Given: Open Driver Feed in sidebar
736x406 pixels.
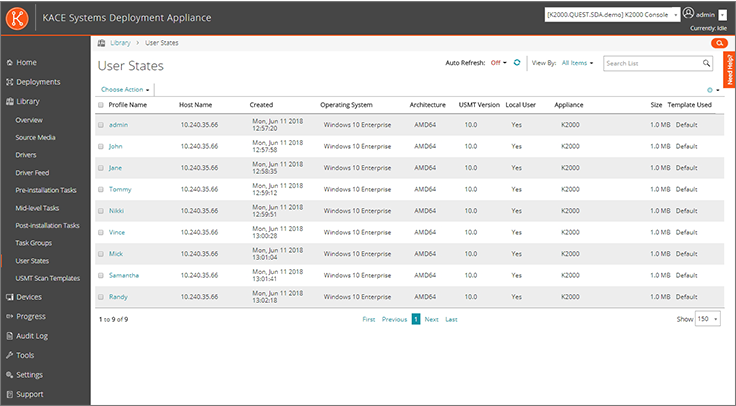Looking at the screenshot, I should pyautogui.click(x=32, y=173).
